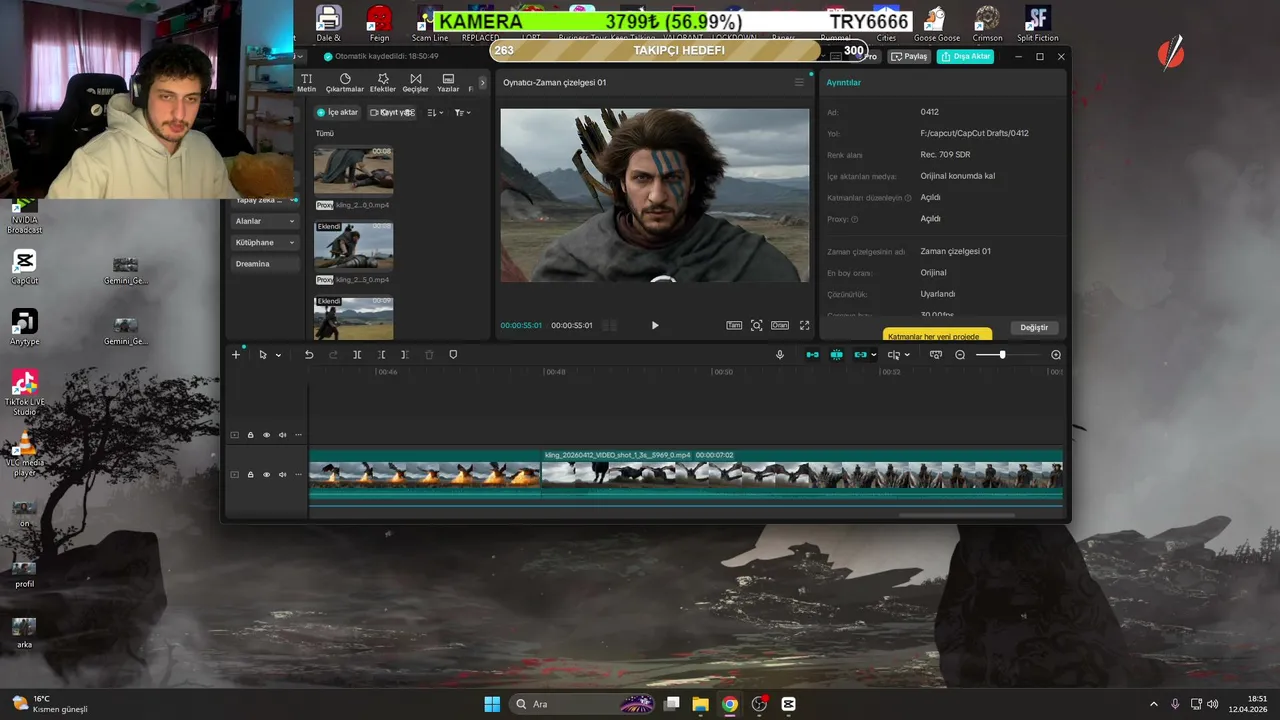Open fullscreen preview mode

click(x=804, y=325)
